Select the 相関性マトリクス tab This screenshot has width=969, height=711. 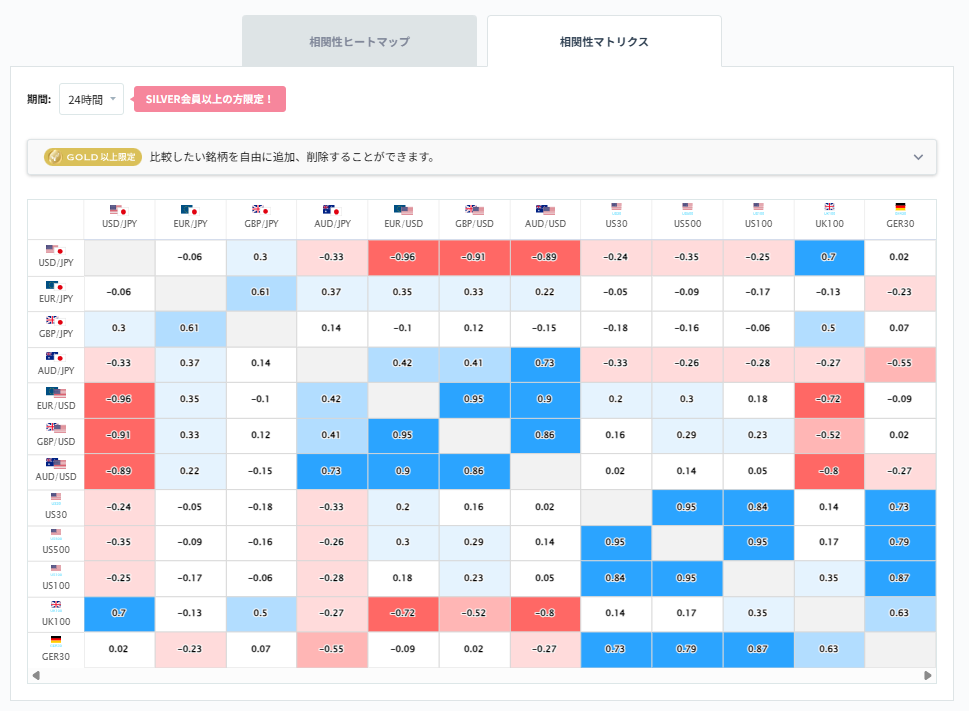pyautogui.click(x=604, y=41)
